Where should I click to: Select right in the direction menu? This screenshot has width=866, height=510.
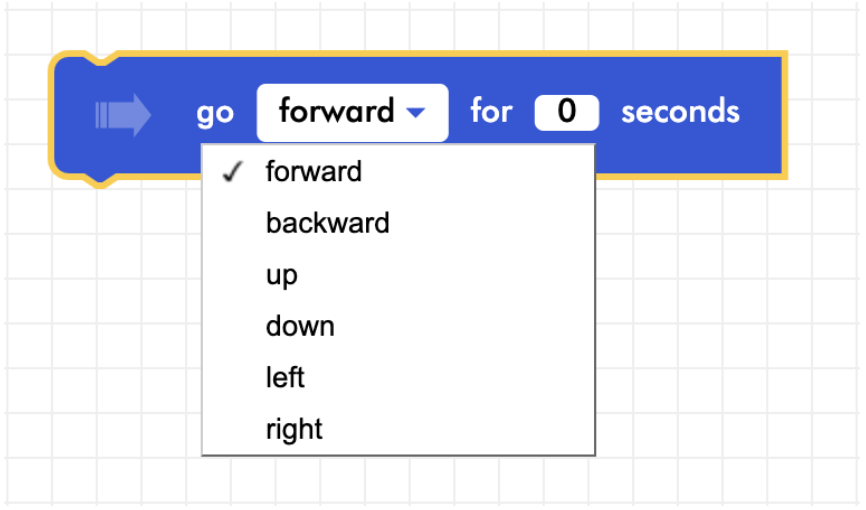tap(294, 430)
